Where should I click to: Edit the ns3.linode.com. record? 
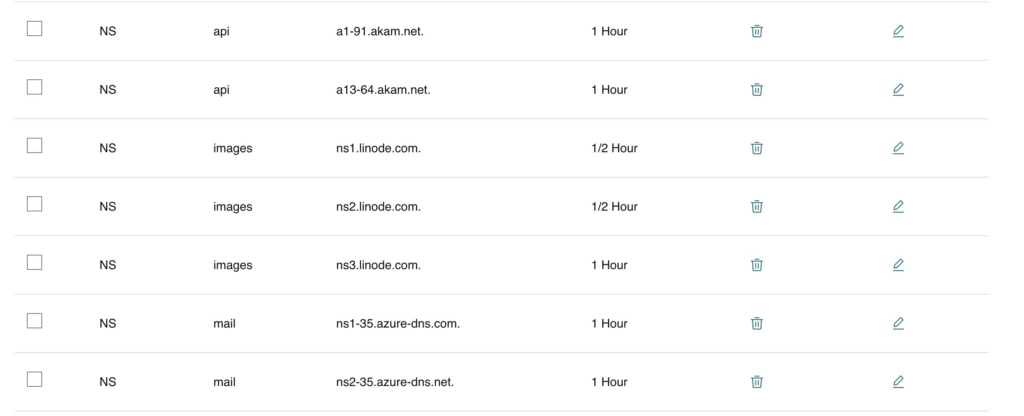click(x=898, y=264)
